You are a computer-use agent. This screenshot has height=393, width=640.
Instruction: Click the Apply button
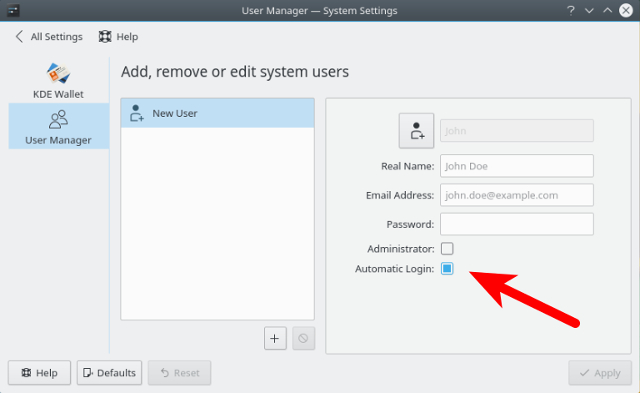coord(600,373)
